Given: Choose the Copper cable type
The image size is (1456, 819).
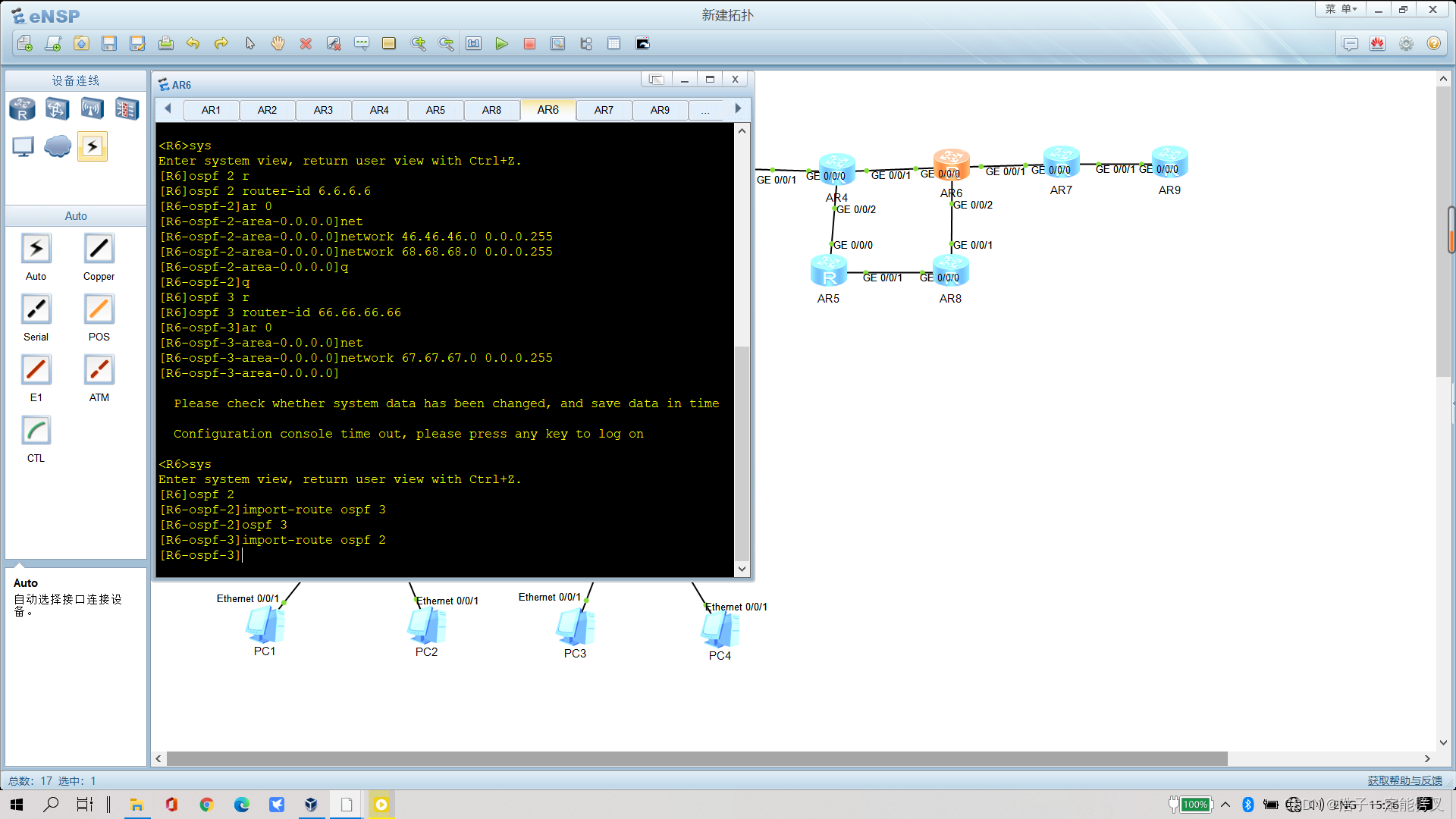Looking at the screenshot, I should [99, 249].
